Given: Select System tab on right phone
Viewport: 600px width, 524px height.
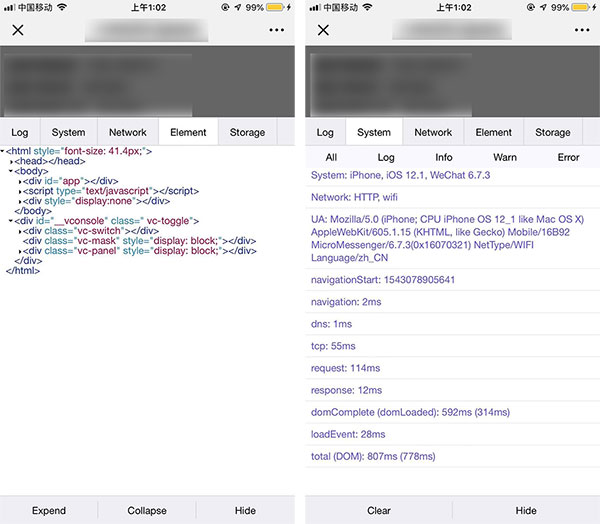Looking at the screenshot, I should click(374, 132).
